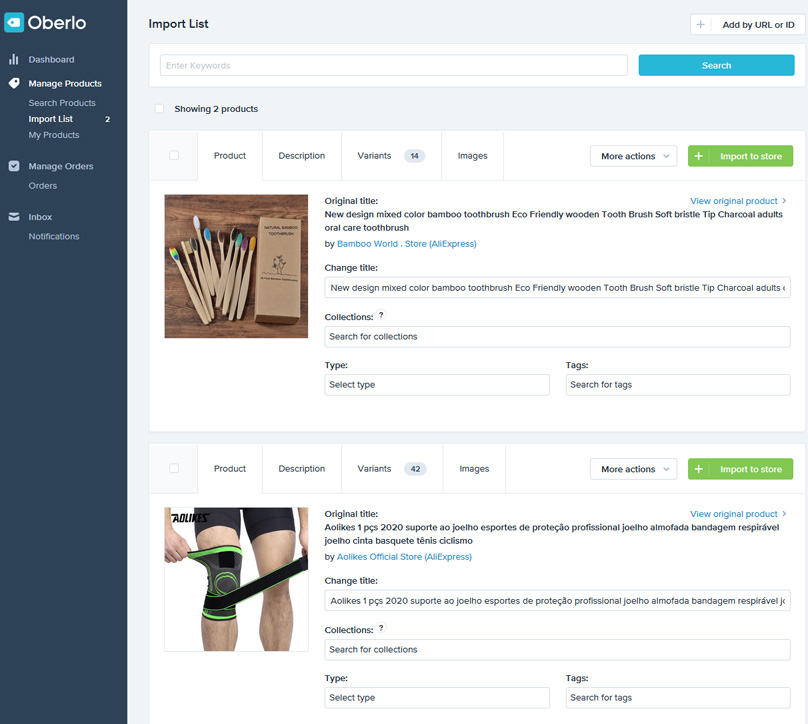Click the Manage Products tag icon
This screenshot has width=808, height=724.
[14, 84]
